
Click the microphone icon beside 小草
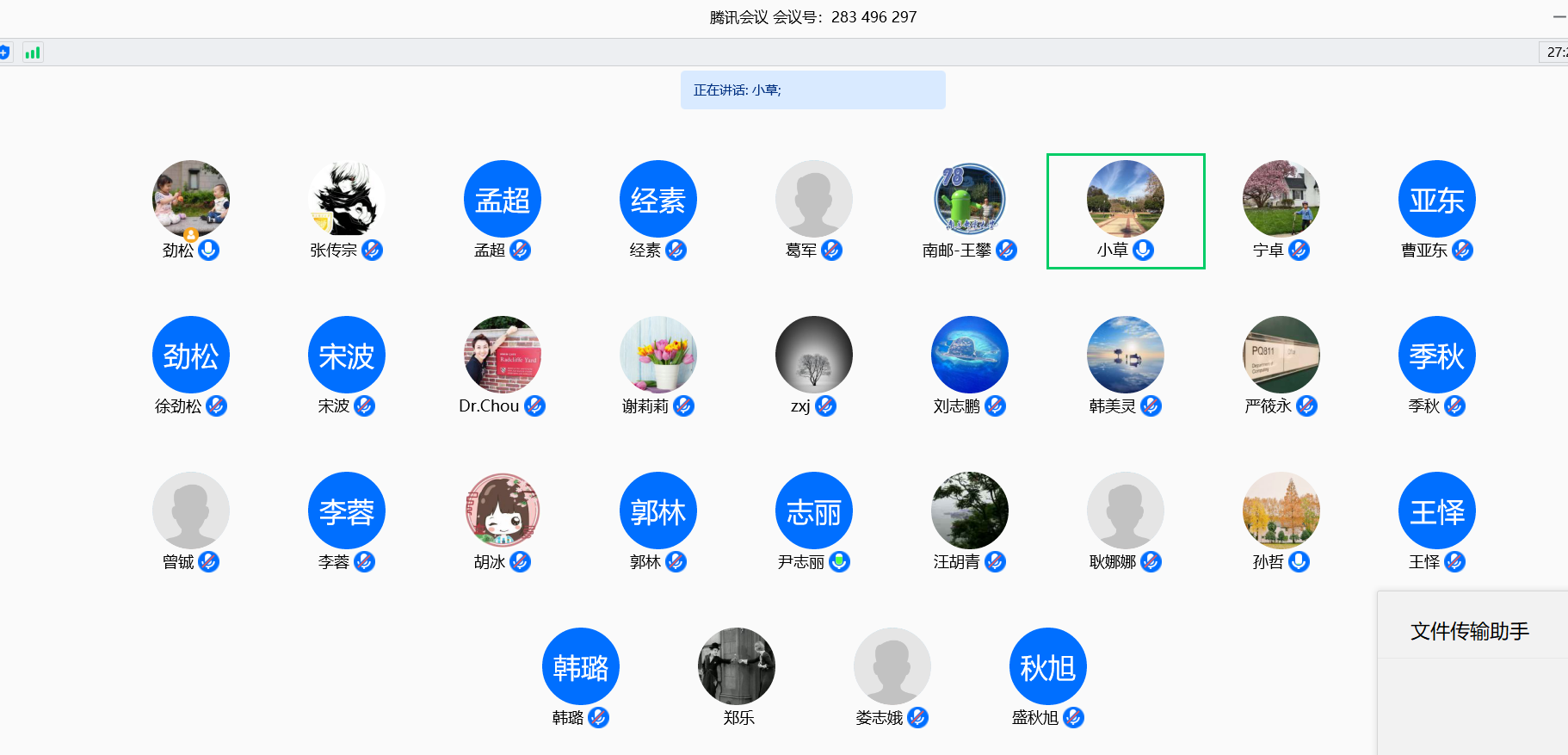pyautogui.click(x=1143, y=250)
